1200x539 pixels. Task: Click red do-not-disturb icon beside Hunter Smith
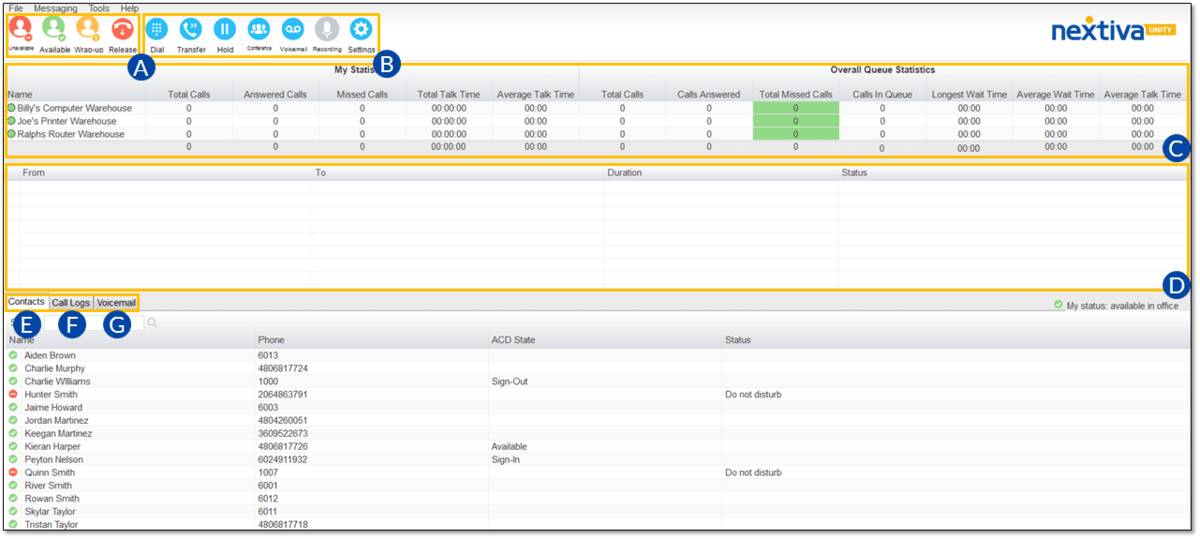point(13,394)
